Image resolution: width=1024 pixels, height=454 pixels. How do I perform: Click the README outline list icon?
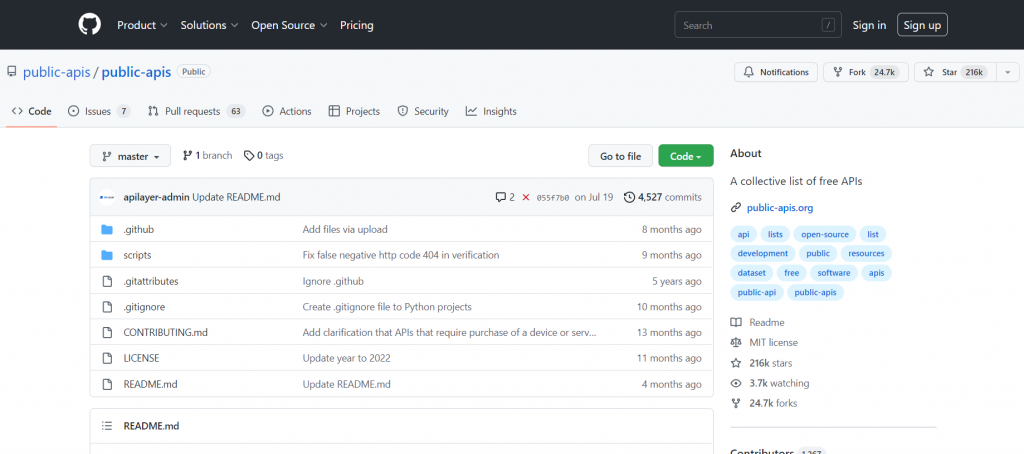pyautogui.click(x=107, y=426)
